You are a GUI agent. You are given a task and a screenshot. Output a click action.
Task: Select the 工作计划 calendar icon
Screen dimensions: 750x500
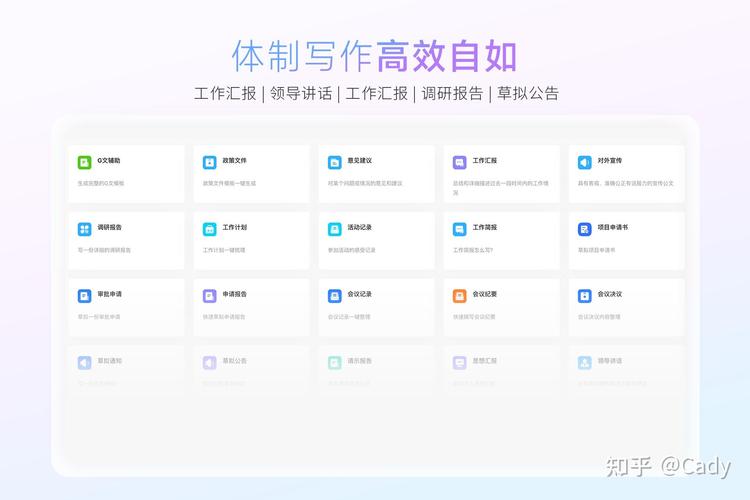[x=210, y=229]
